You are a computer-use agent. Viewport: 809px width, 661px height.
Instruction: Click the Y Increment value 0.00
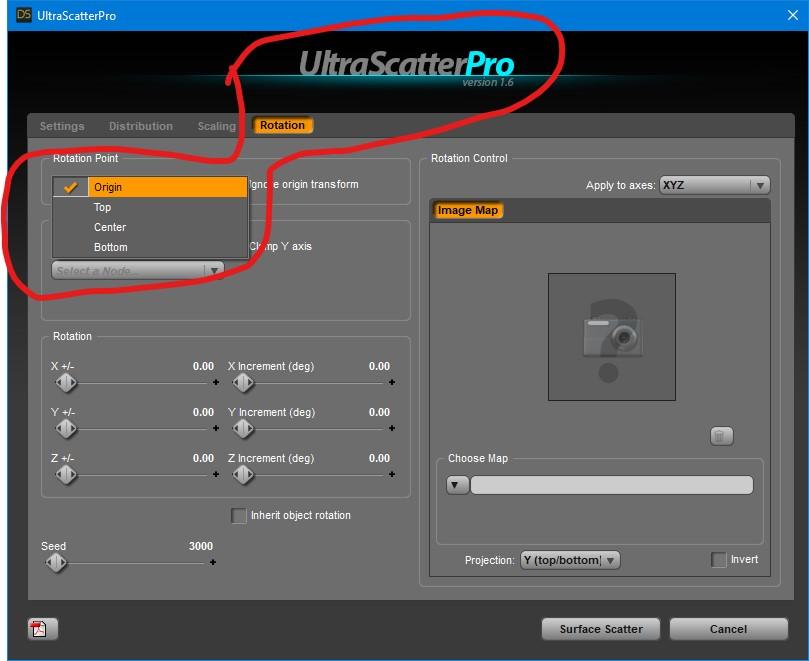point(379,412)
